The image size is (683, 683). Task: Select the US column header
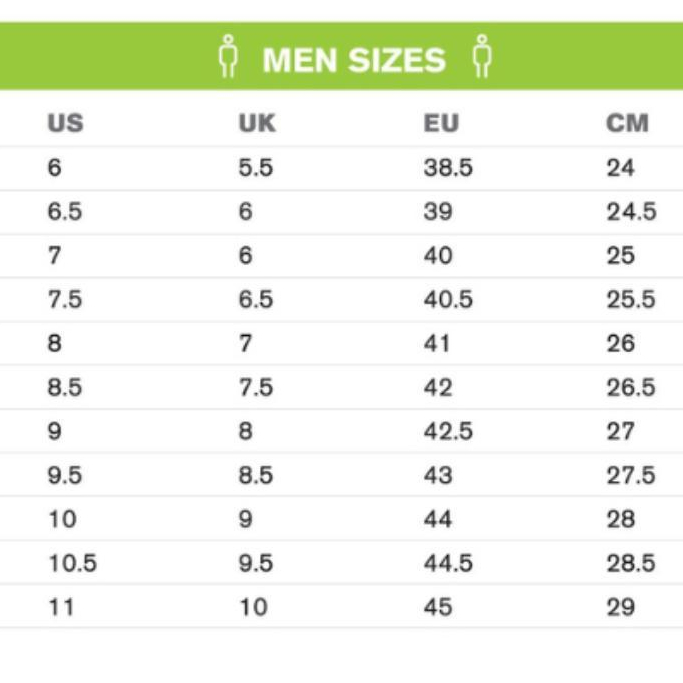(x=65, y=124)
